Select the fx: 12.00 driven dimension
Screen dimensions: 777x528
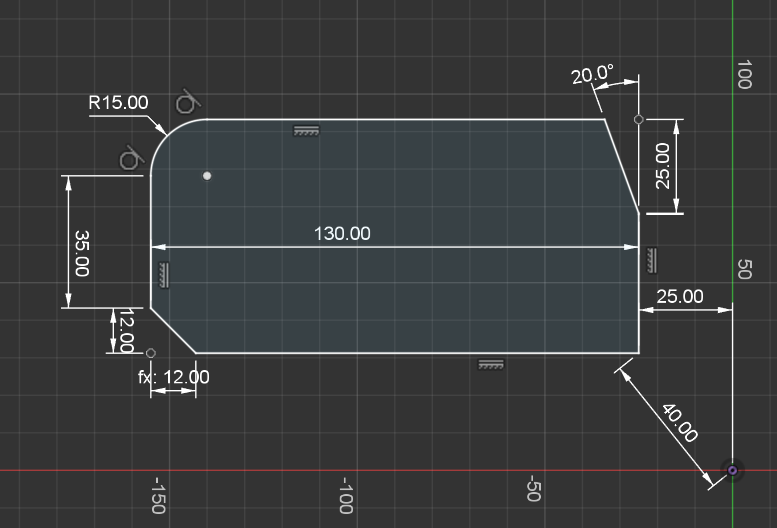click(x=174, y=377)
